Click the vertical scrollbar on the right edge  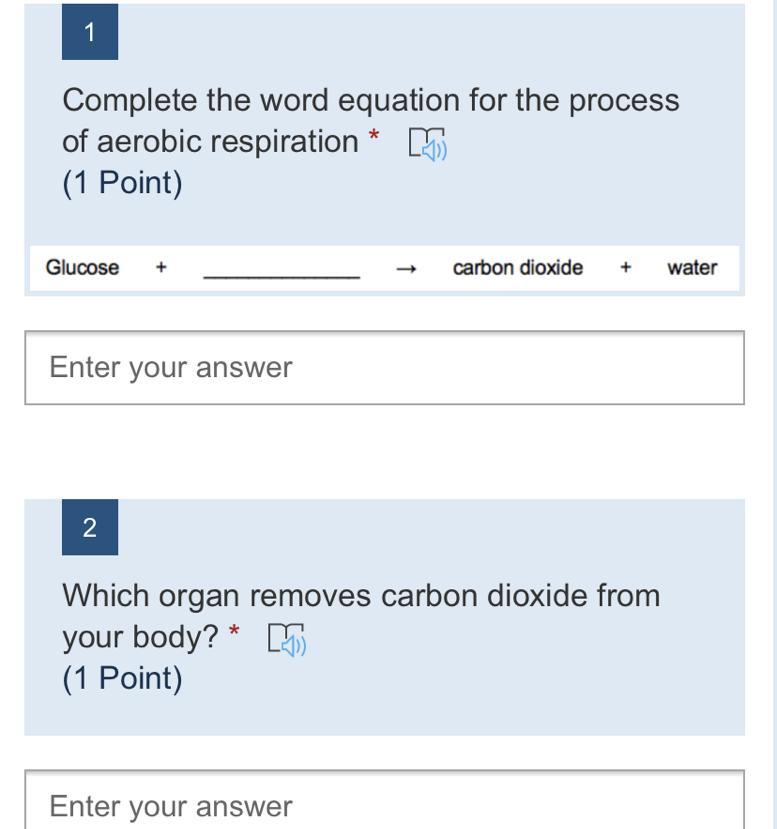point(771,400)
